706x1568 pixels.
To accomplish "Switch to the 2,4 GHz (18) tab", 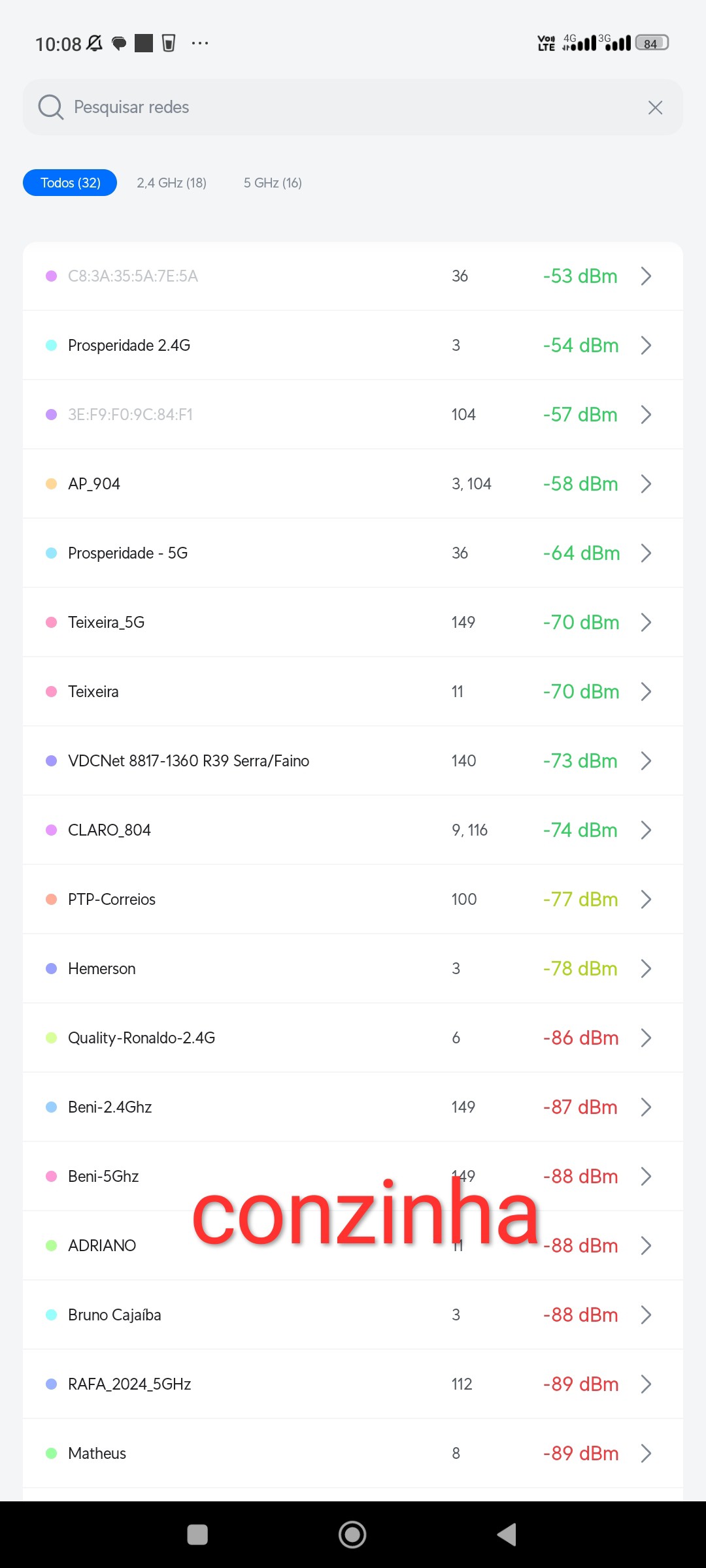I will coord(171,183).
